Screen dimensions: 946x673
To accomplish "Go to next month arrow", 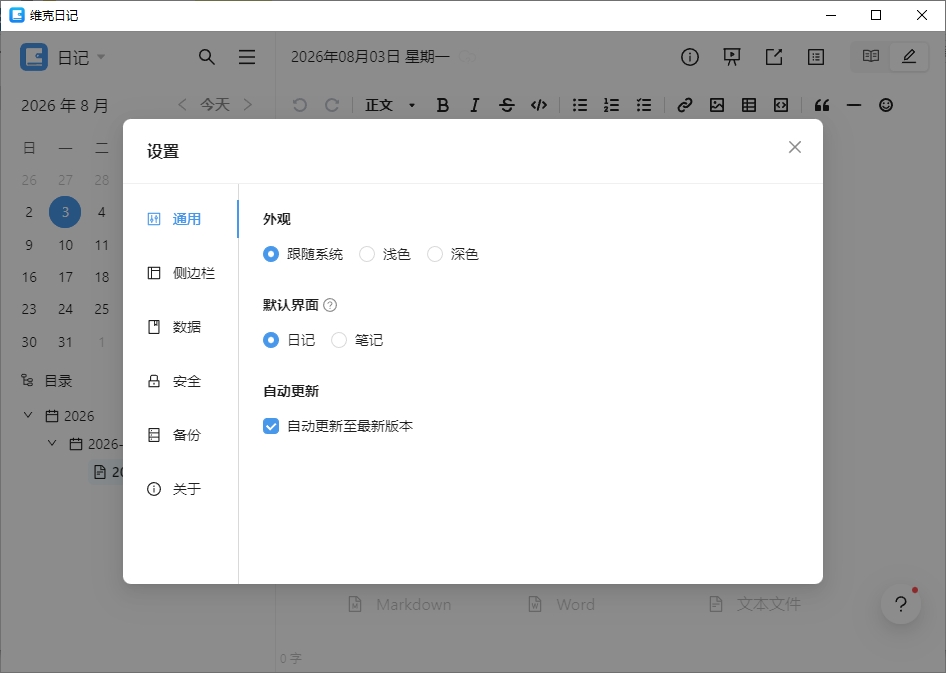I will pos(247,105).
